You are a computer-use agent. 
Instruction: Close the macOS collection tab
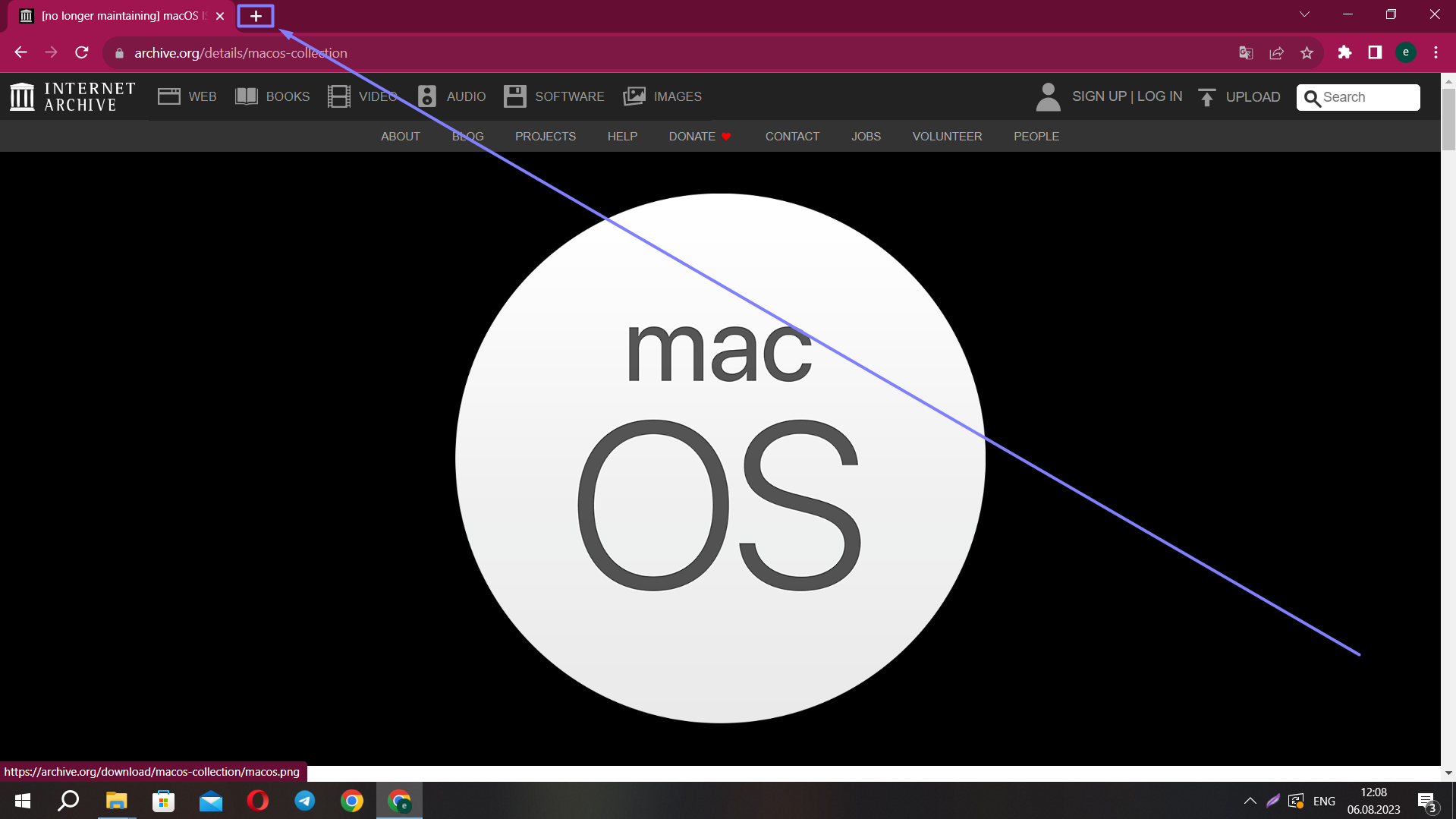(x=220, y=16)
